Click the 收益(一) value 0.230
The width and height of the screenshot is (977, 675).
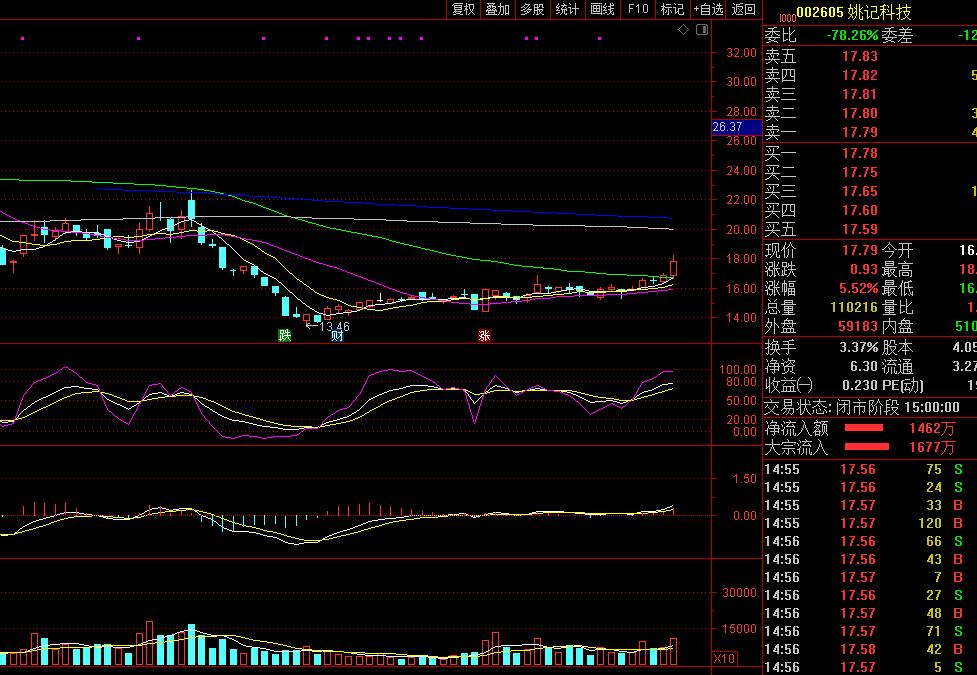click(x=860, y=385)
